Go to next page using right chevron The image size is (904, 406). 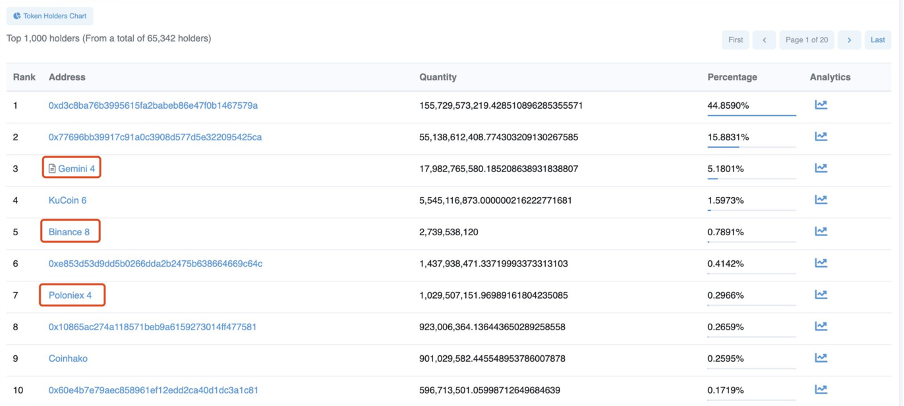point(849,40)
